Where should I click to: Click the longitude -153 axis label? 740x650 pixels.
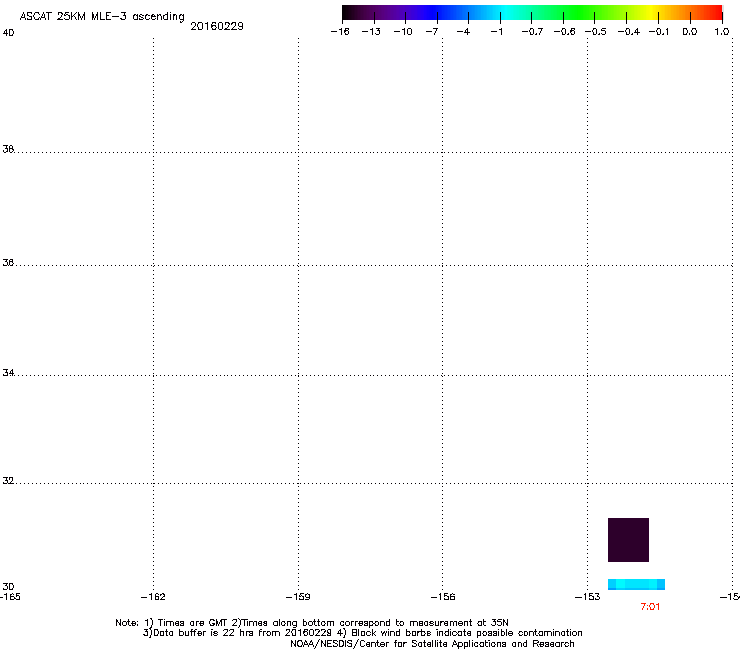coord(588,597)
